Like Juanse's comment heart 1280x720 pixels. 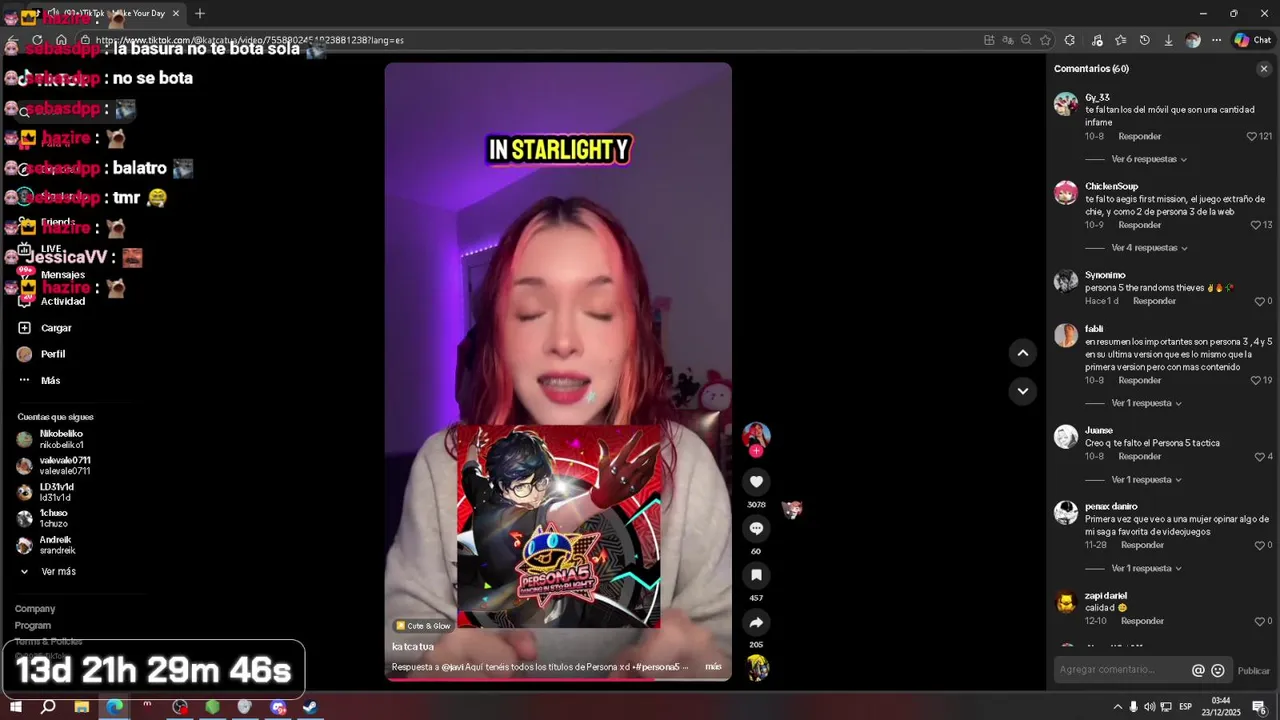coord(1260,457)
